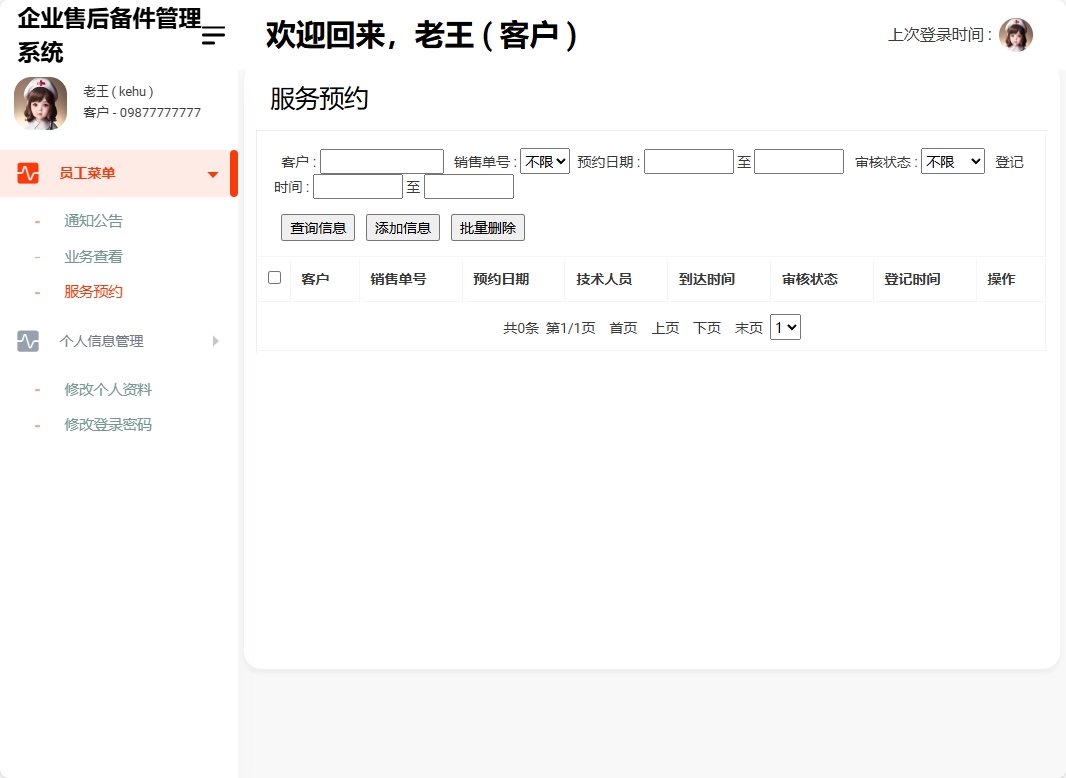This screenshot has width=1066, height=778.
Task: Go to the 通知公告 menu item
Action: 92,221
